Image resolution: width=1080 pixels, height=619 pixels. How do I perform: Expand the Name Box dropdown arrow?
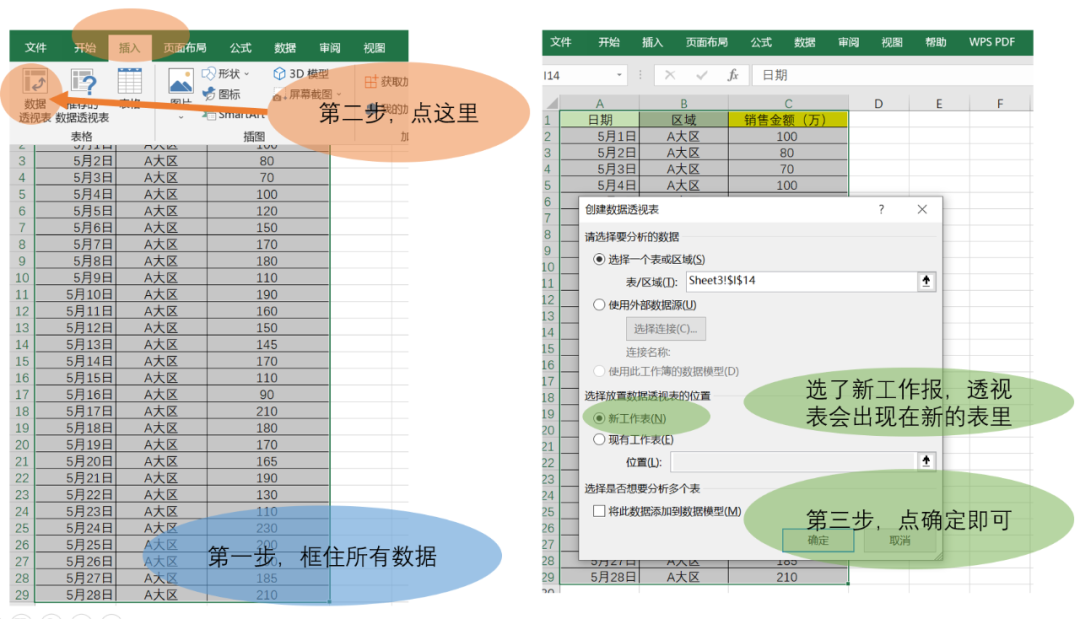coord(619,75)
